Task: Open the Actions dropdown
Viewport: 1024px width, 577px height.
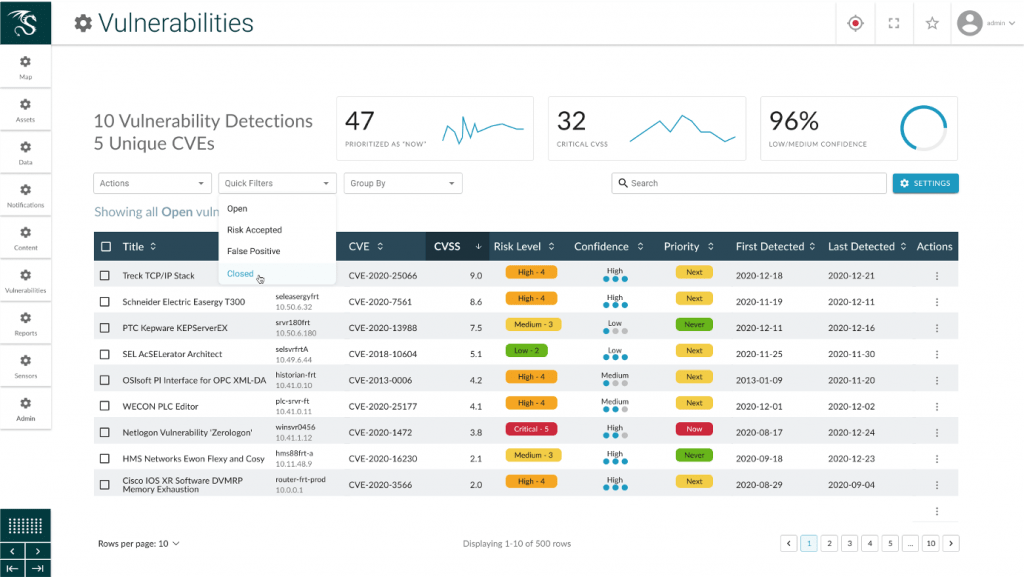Action: tap(152, 183)
